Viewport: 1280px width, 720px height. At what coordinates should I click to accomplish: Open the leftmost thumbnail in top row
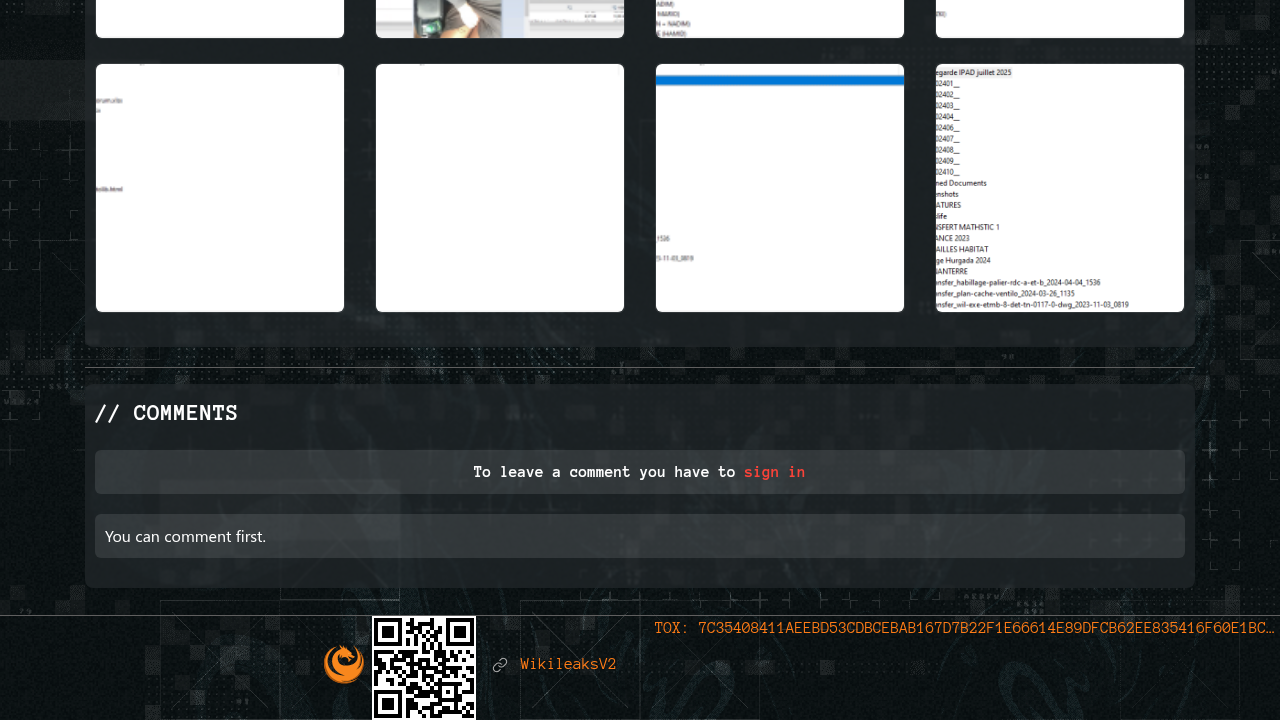pos(220,18)
